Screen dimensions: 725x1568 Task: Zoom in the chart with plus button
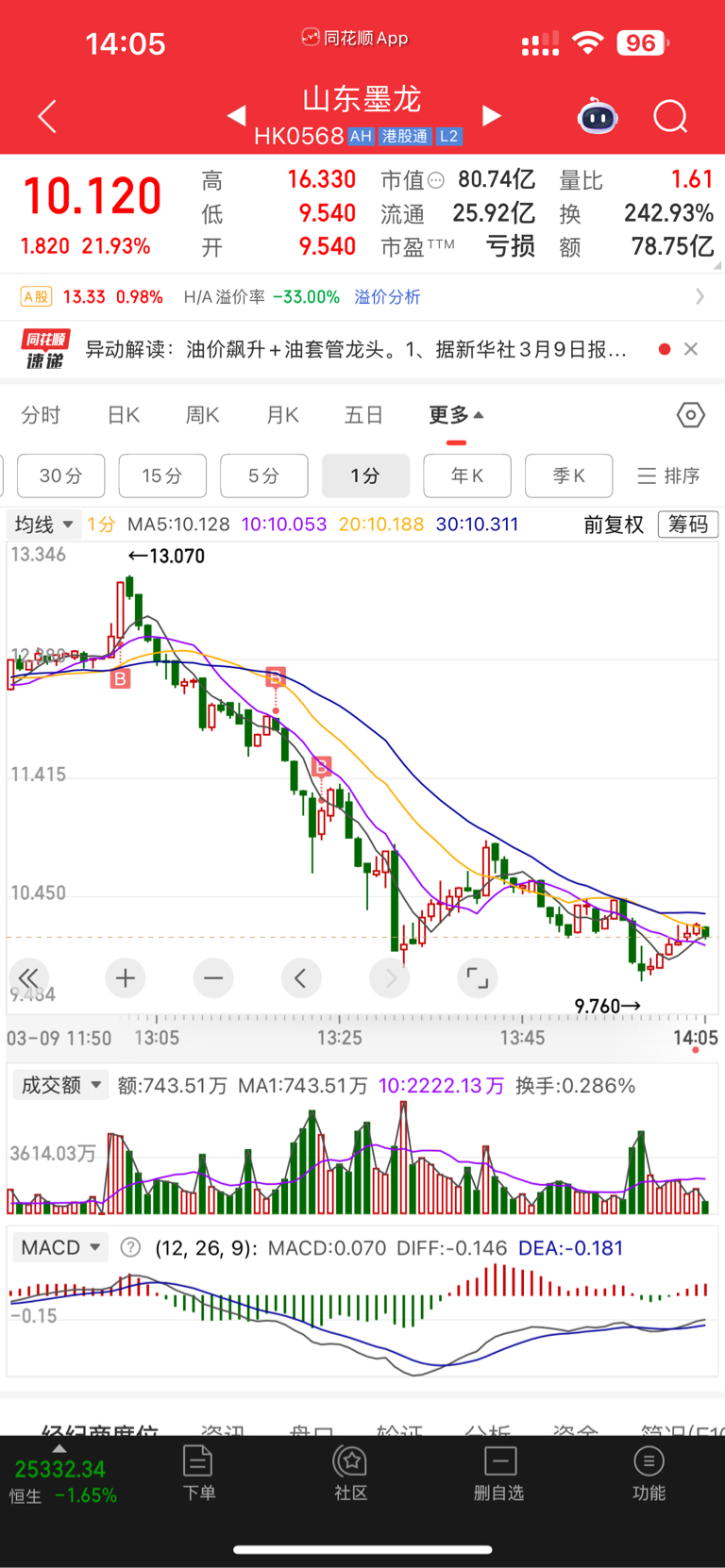[126, 978]
